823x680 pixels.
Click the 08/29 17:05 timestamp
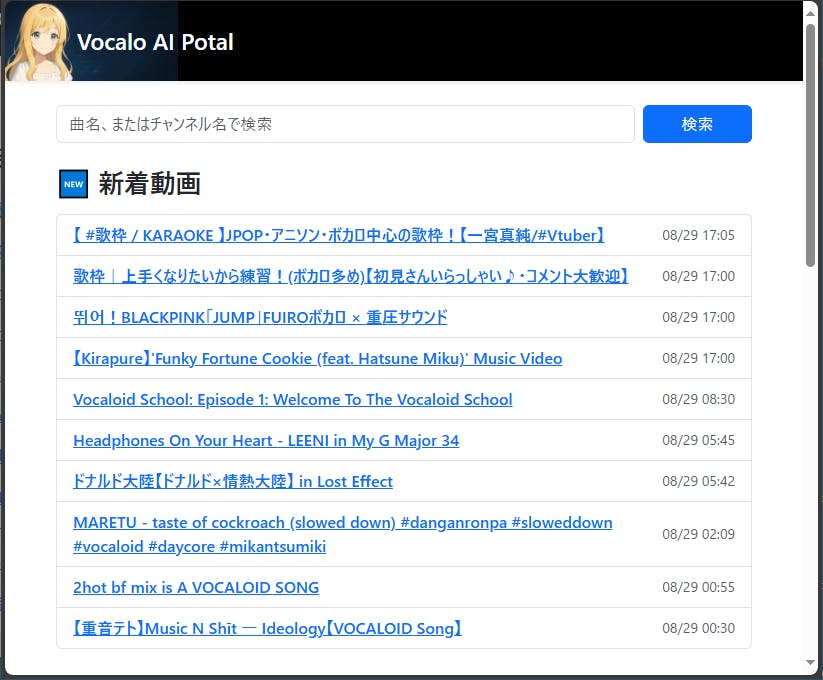(698, 235)
